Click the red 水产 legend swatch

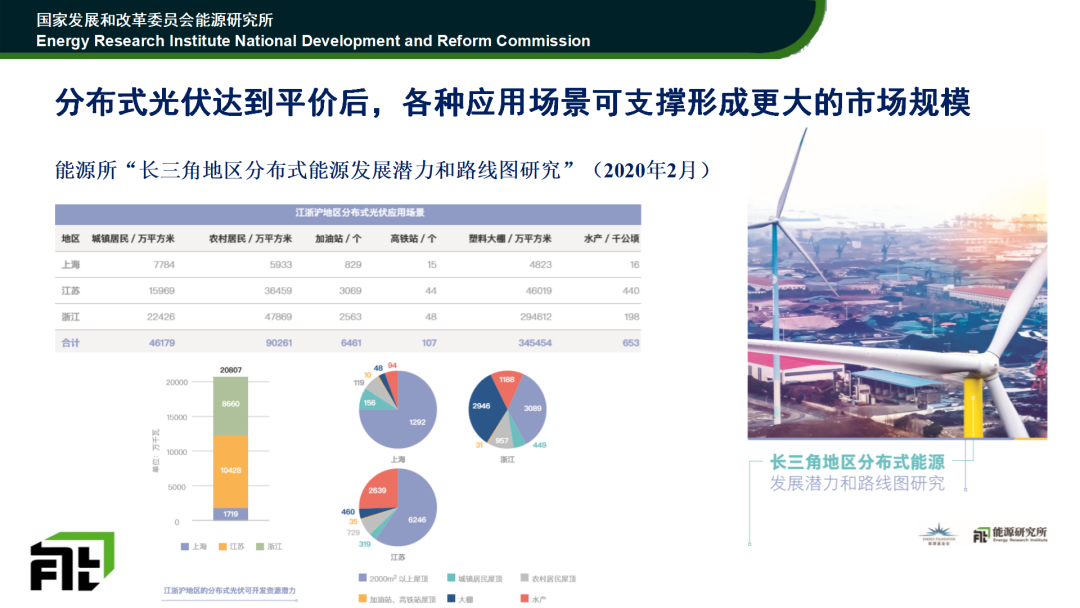pos(524,598)
